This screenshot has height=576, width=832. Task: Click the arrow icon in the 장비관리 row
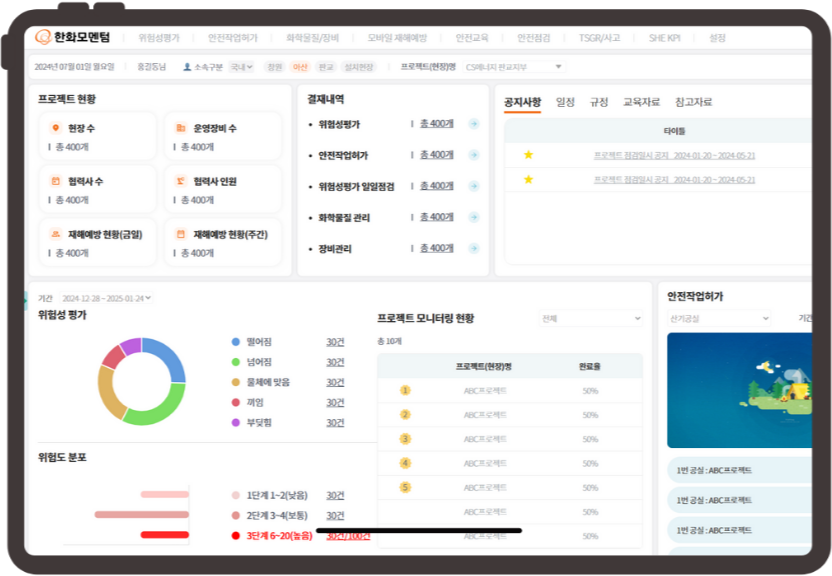tap(474, 248)
